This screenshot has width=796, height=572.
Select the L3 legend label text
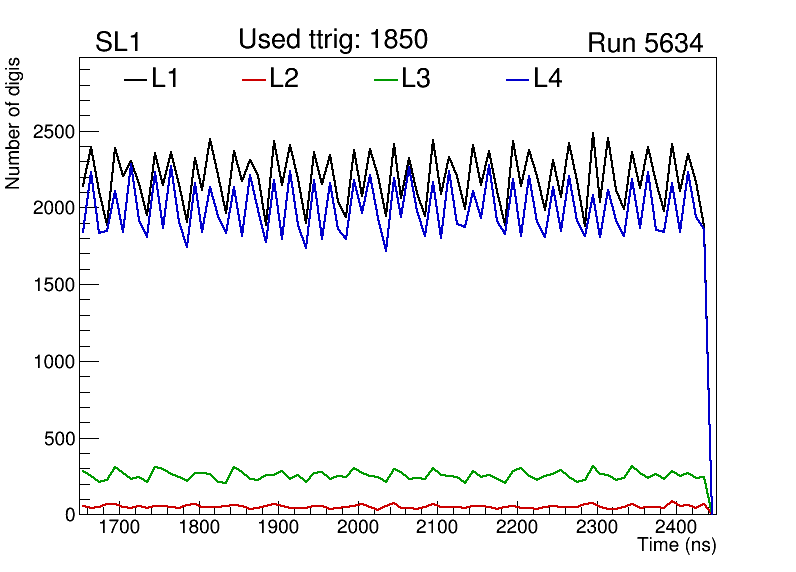pos(416,80)
